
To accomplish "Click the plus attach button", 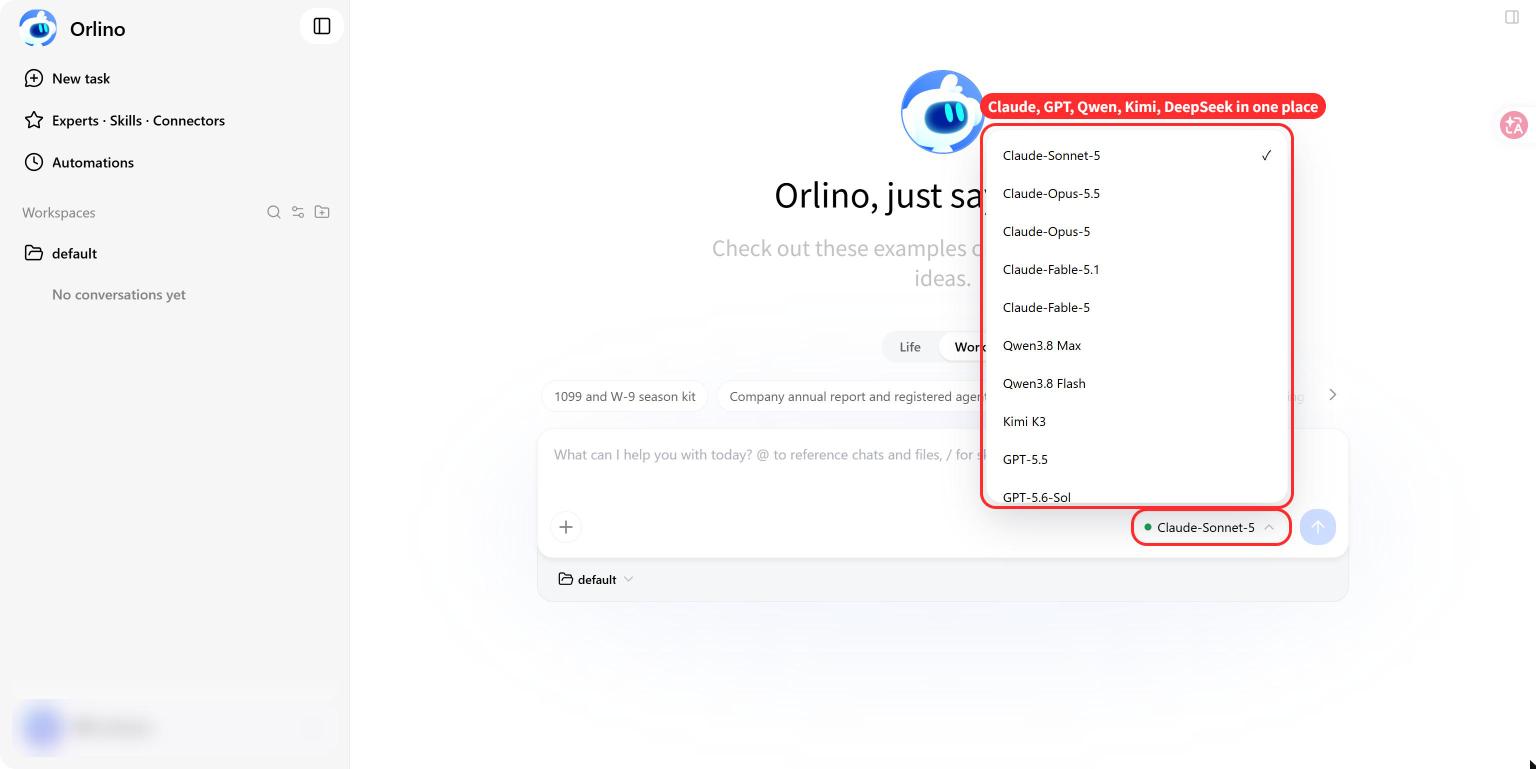I will coord(566,527).
